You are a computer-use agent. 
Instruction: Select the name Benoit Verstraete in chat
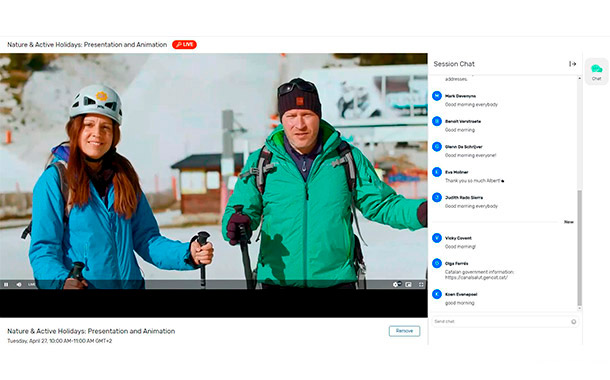463,121
